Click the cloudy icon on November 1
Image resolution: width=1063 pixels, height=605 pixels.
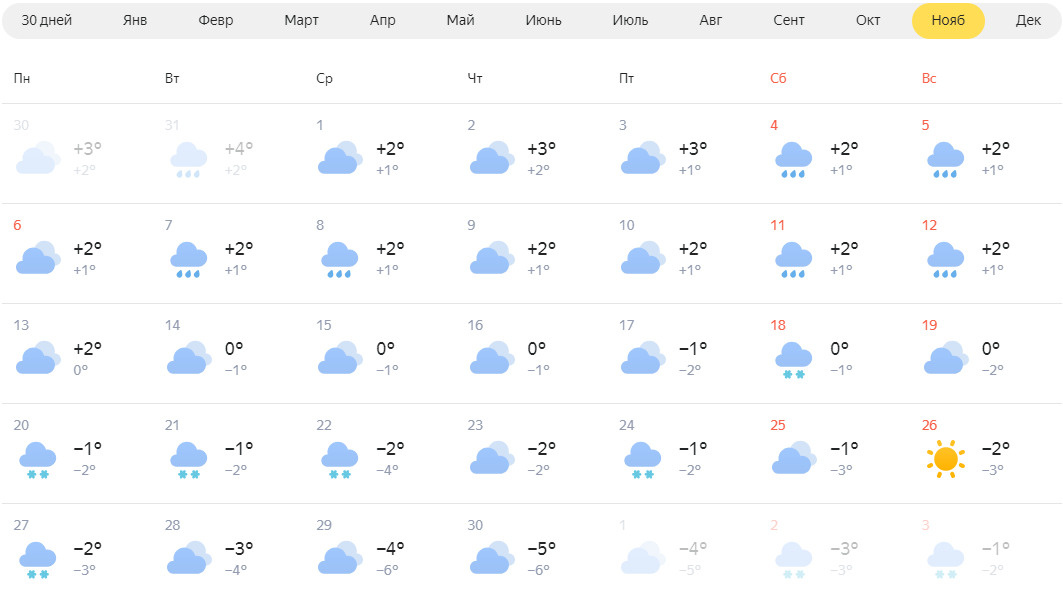pos(340,158)
